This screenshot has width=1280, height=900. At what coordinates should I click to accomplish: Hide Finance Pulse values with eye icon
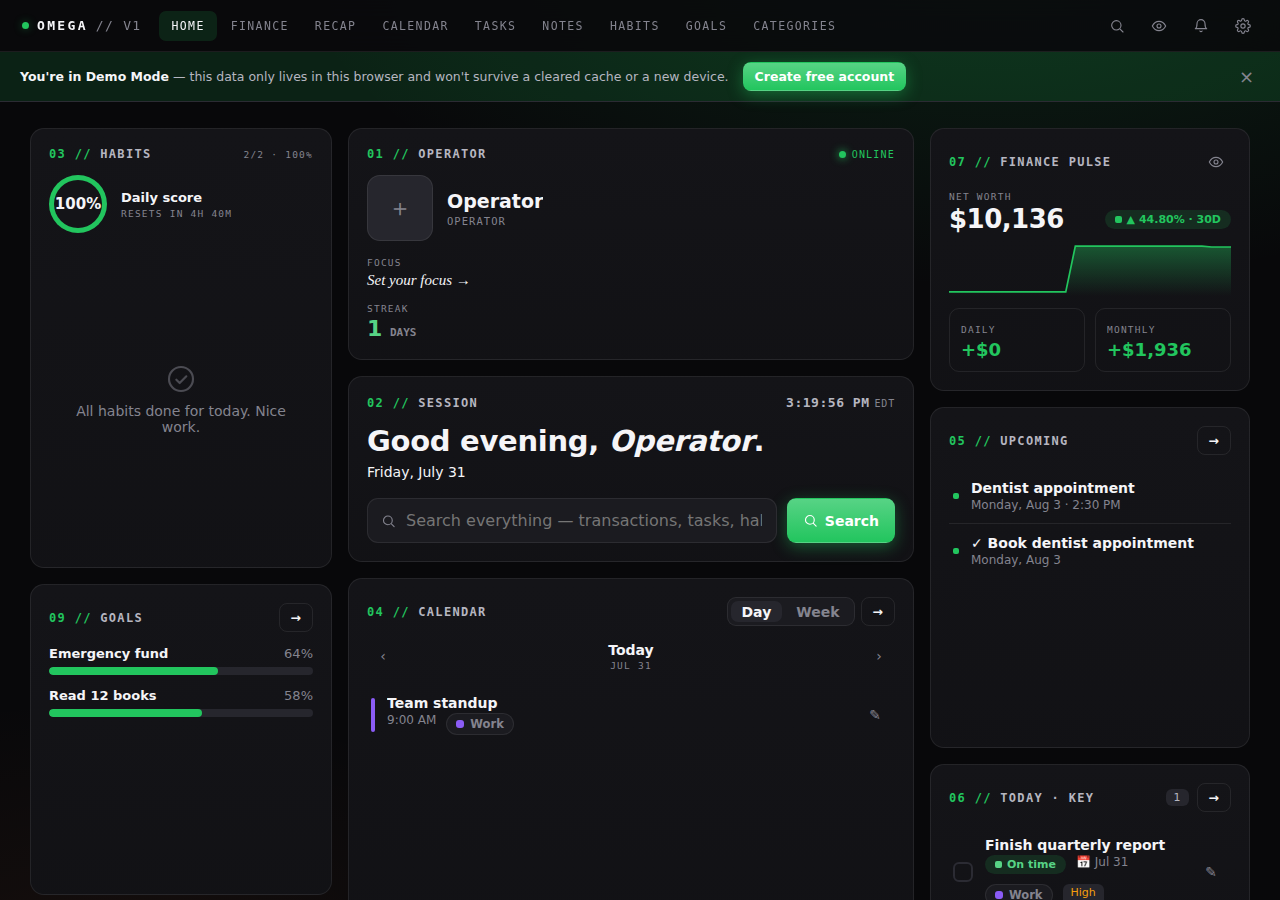pos(1216,162)
